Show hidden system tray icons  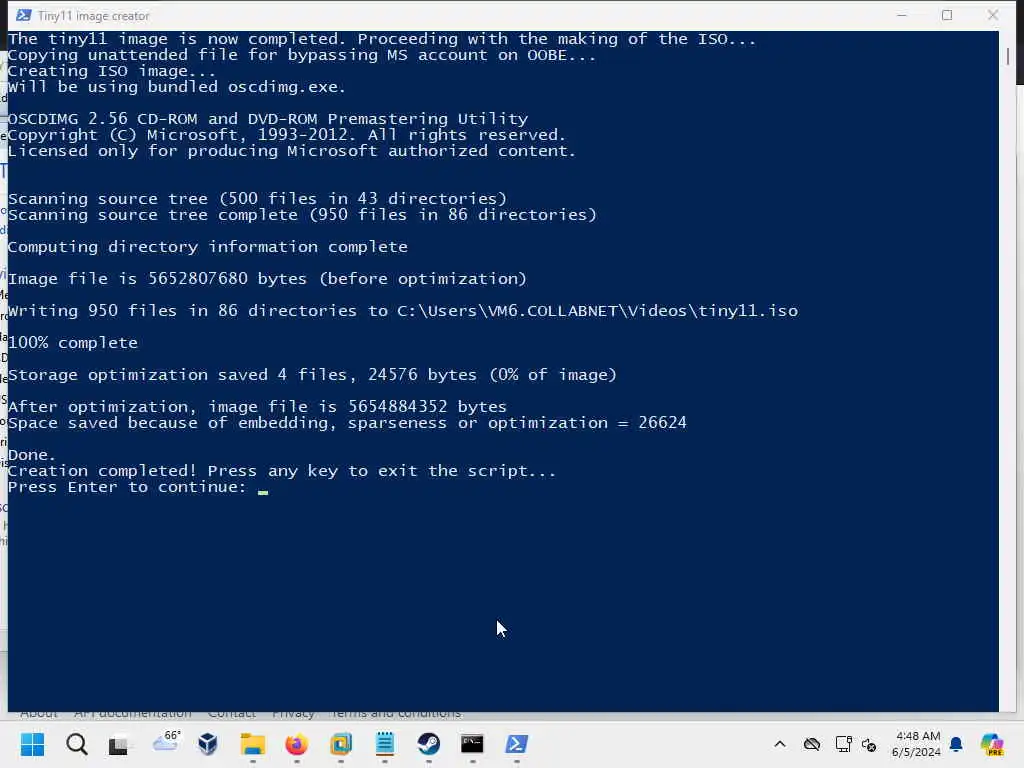point(780,744)
